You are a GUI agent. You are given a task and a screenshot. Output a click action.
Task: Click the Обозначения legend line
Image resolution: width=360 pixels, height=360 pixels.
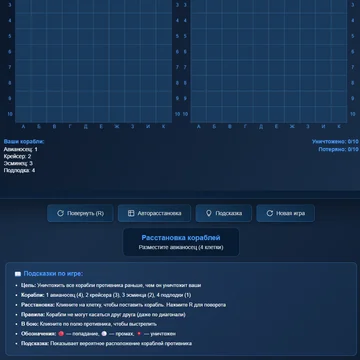[98, 334]
